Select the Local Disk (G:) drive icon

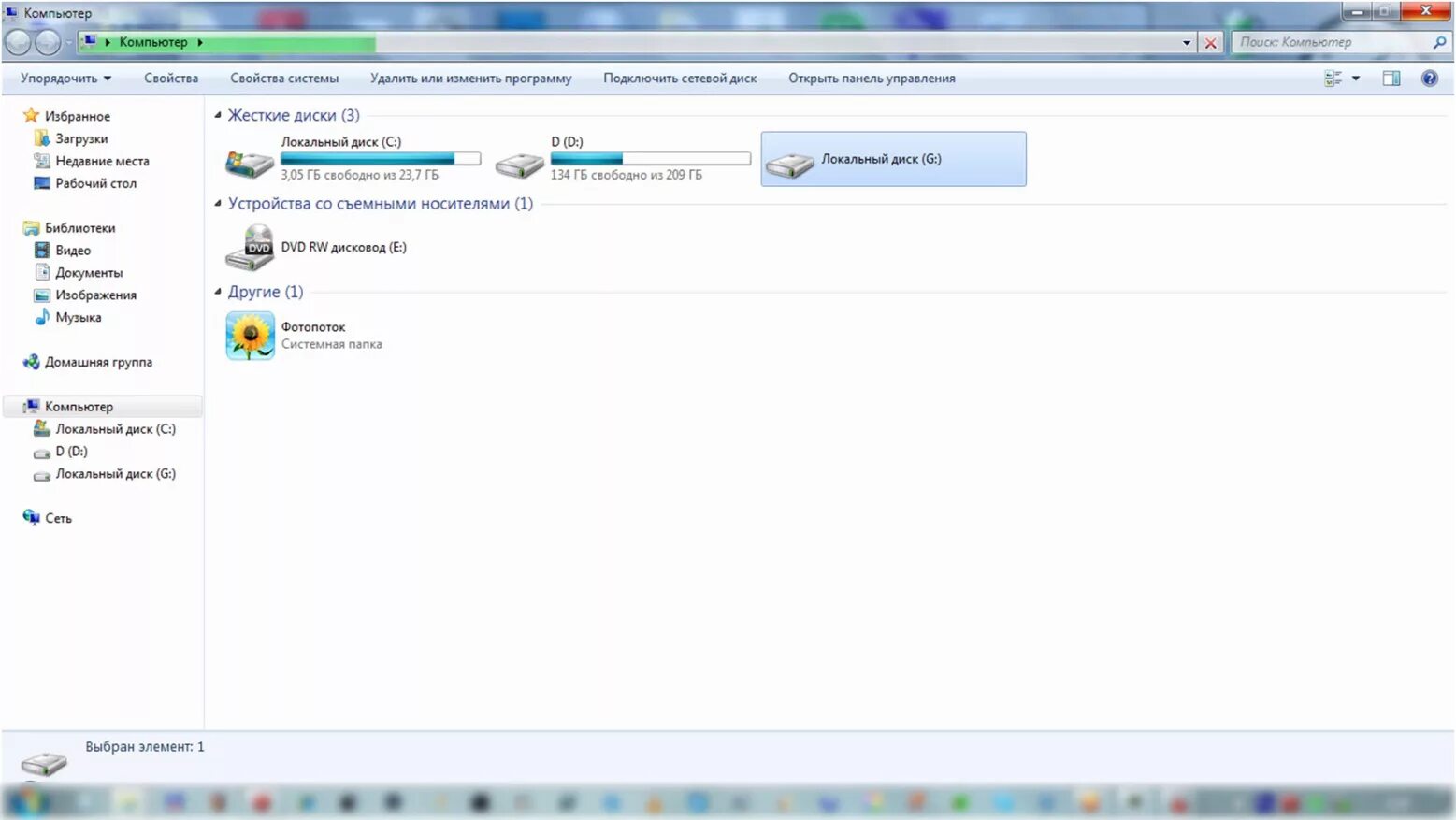click(790, 165)
